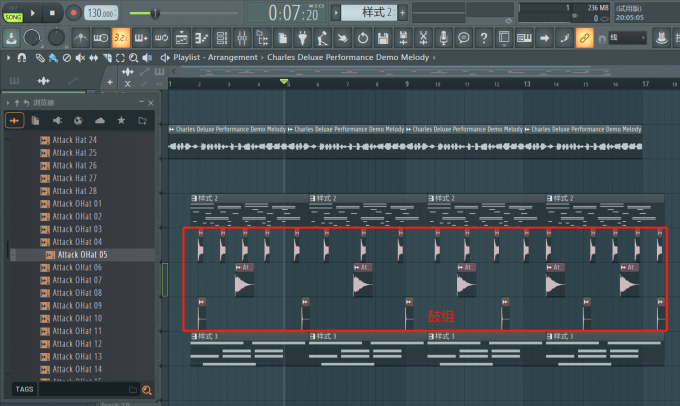Viewport: 680px width, 406px height.
Task: Open the plugin database plug icon
Action: 303,38
